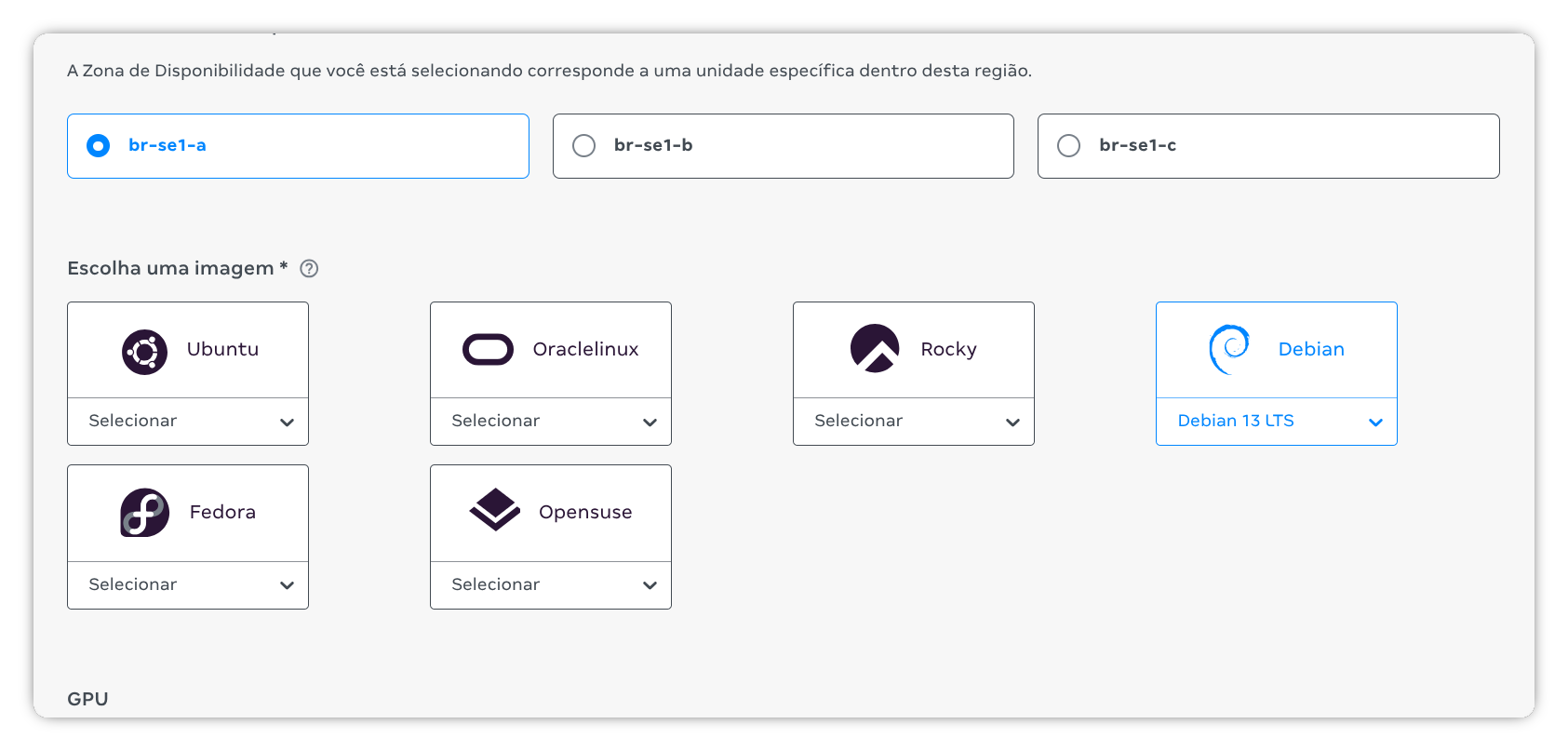The height and width of the screenshot is (751, 1568).
Task: Open the Oraclelinux version Selecionar dropdown
Action: pyautogui.click(x=551, y=422)
